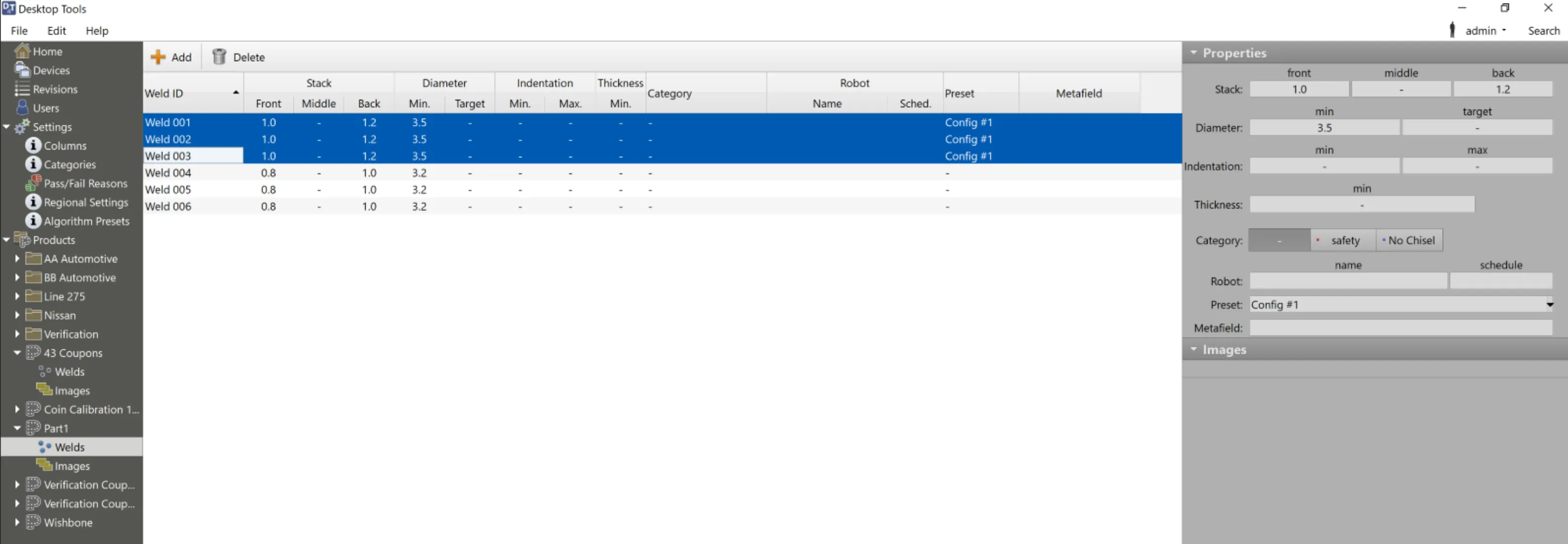The width and height of the screenshot is (1568, 544).
Task: Click the Revisions list icon
Action: point(23,89)
